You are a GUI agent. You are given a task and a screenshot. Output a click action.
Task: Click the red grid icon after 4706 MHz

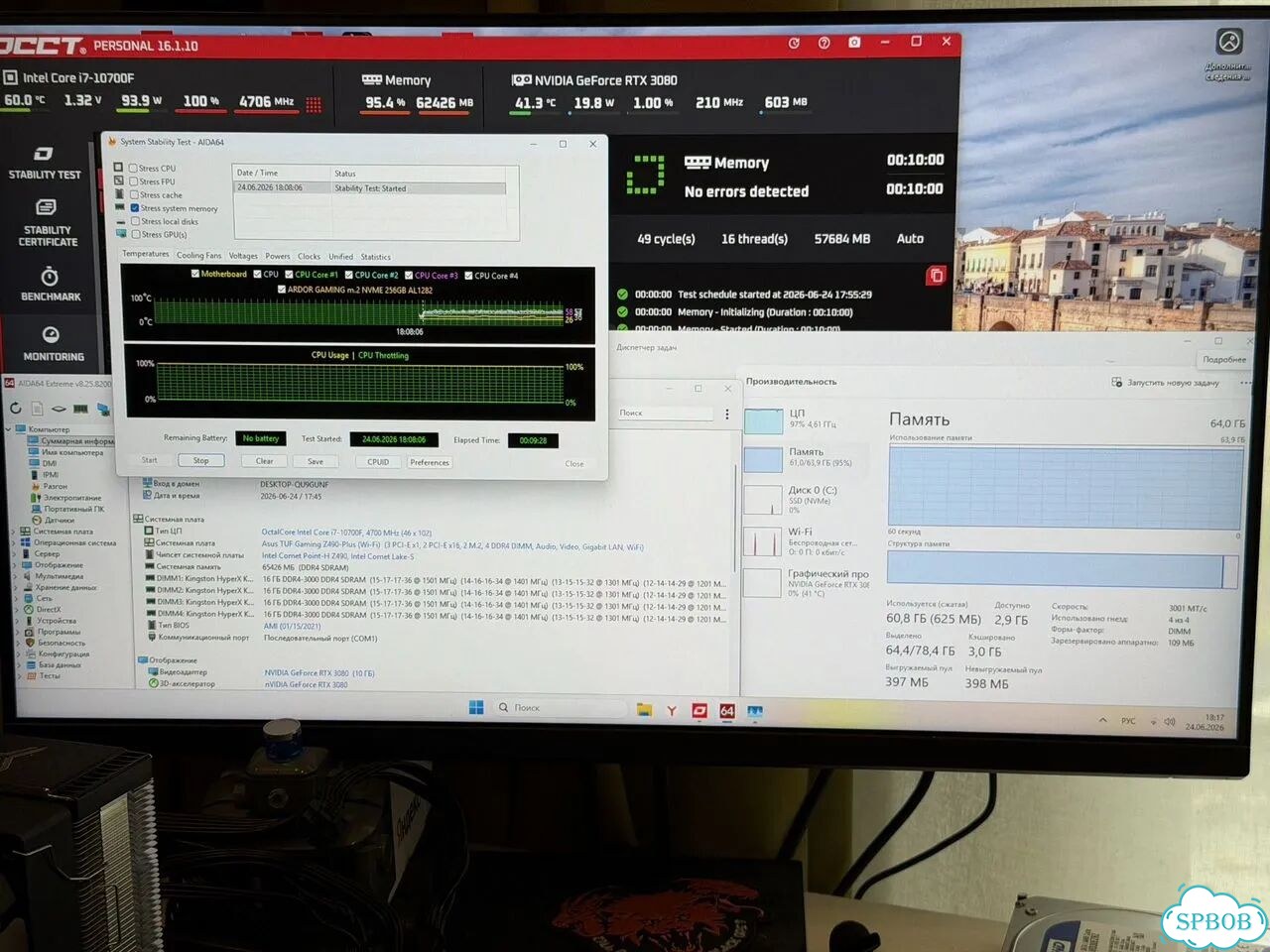tap(314, 103)
